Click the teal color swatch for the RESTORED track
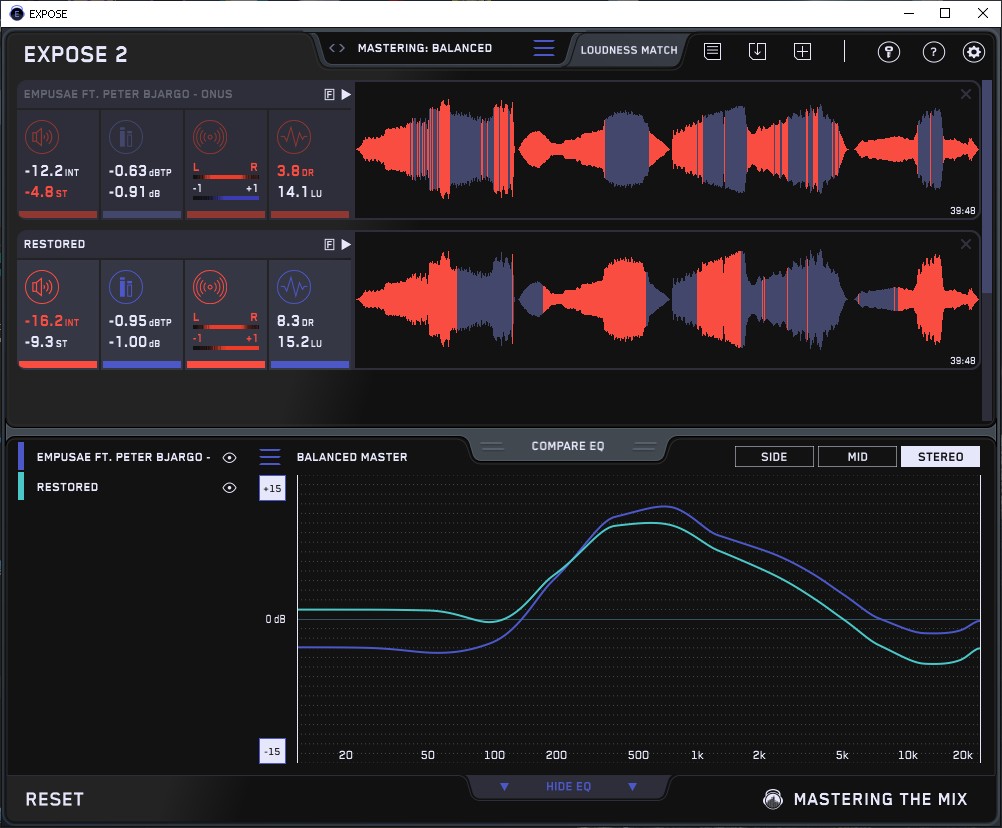This screenshot has height=828, width=1002. (21, 486)
